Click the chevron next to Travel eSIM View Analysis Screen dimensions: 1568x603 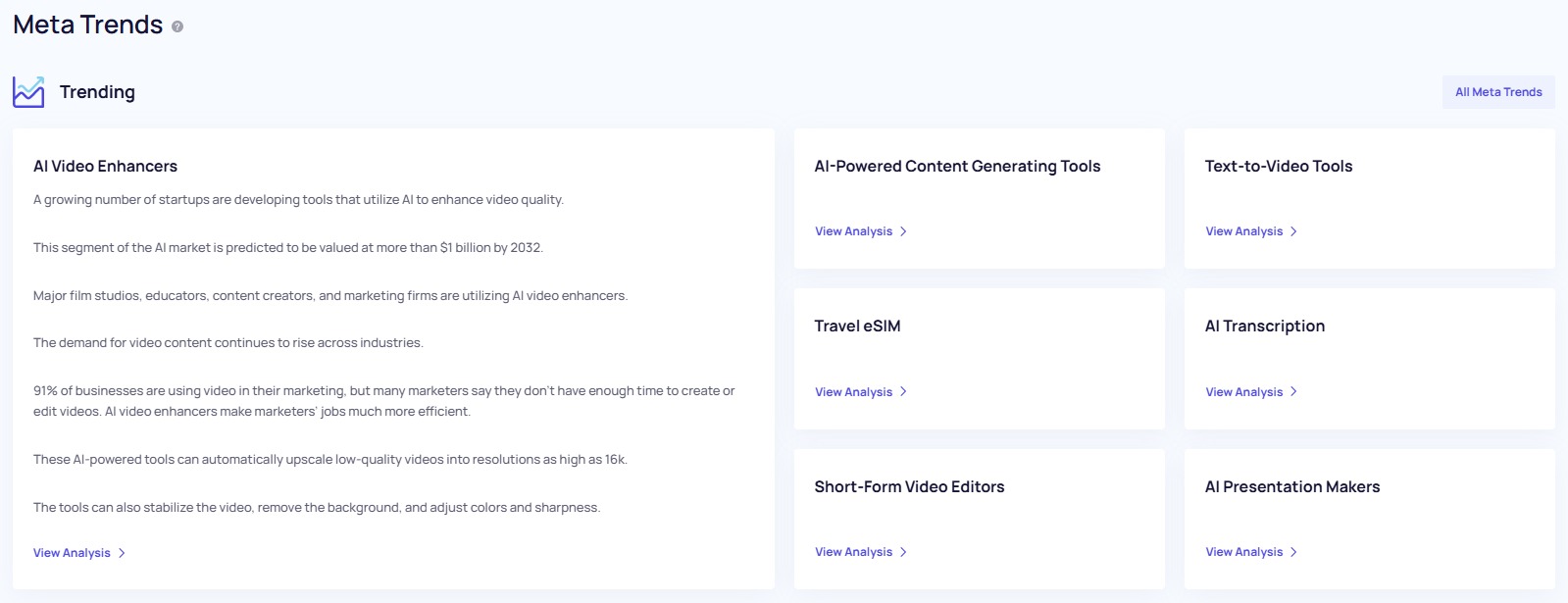point(903,392)
